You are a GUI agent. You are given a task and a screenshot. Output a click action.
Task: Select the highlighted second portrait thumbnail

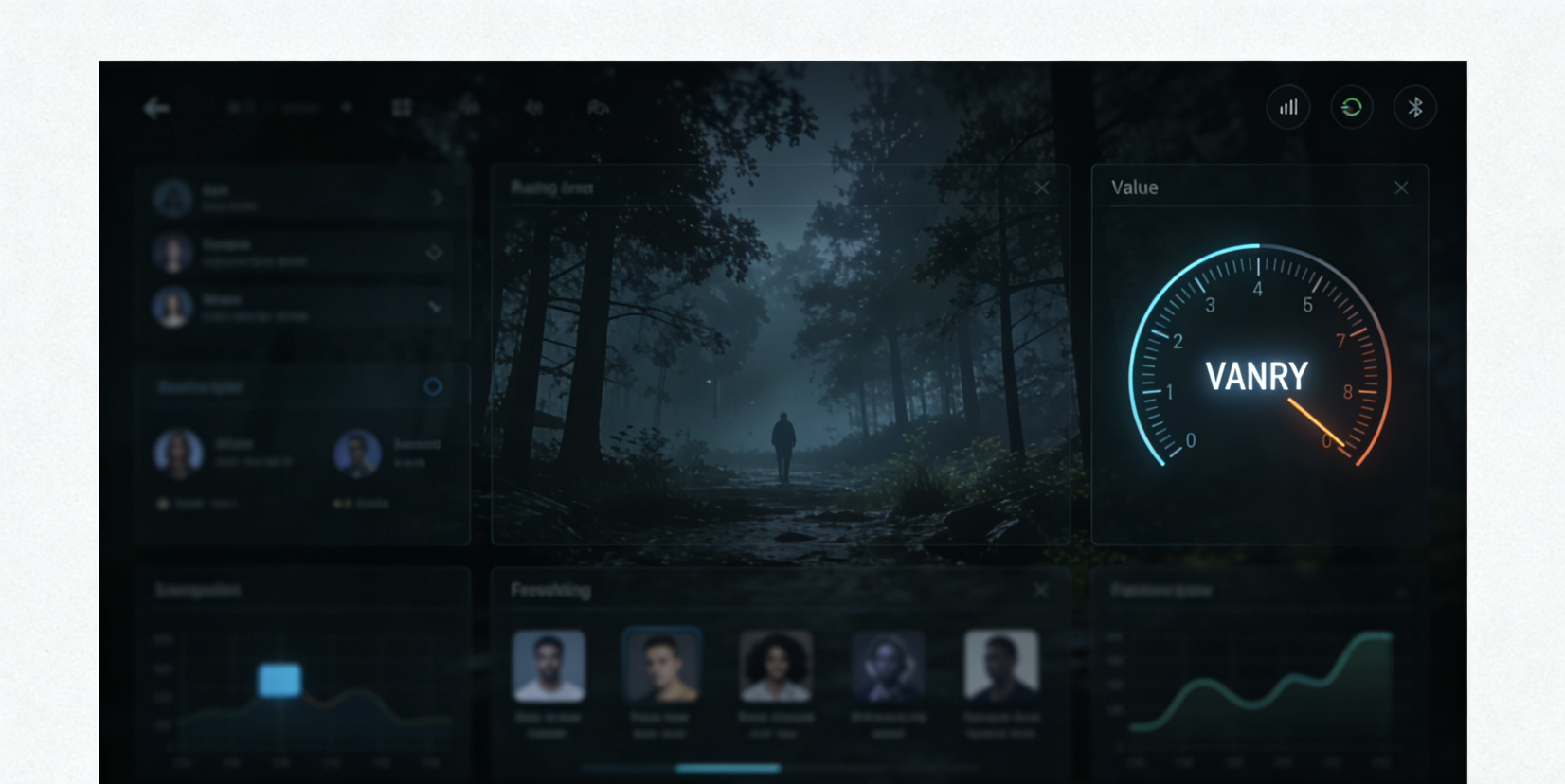pyautogui.click(x=661, y=666)
